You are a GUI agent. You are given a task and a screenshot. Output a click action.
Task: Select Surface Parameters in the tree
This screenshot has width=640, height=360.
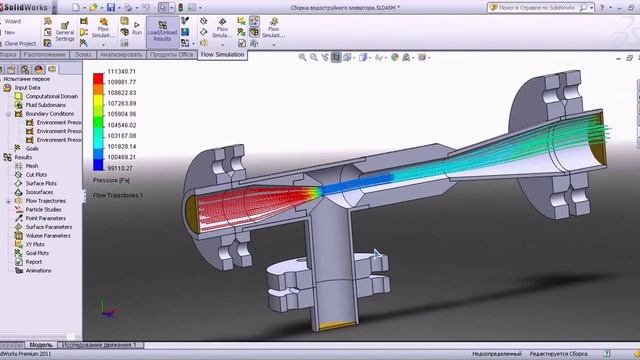click(49, 227)
